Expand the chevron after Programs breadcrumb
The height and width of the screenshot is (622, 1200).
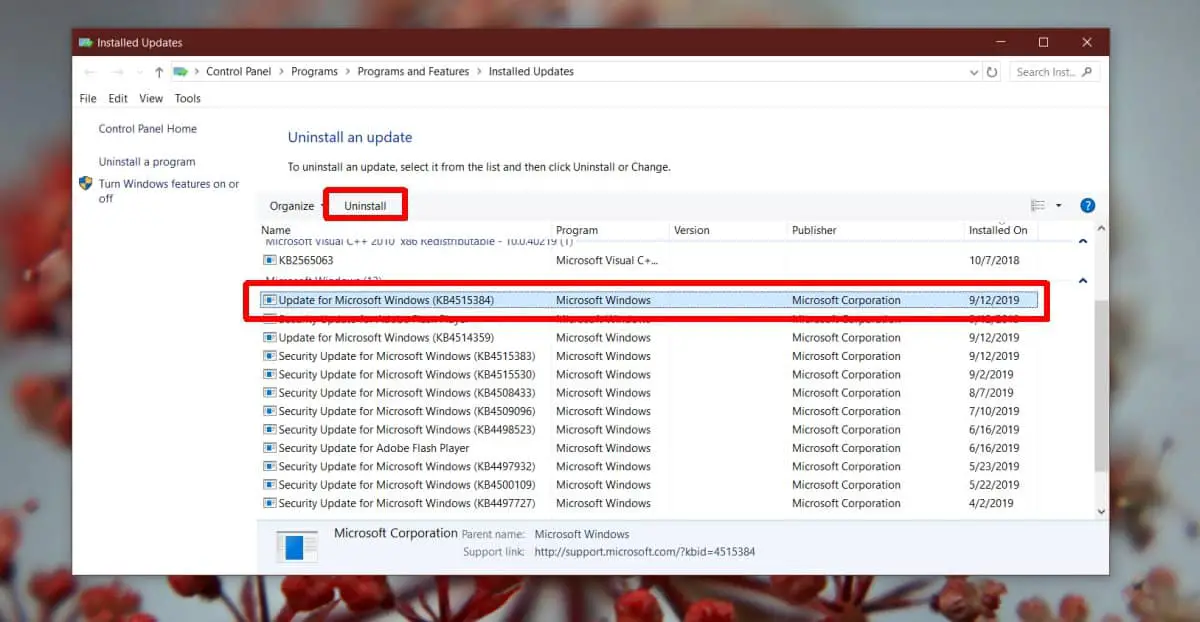click(x=348, y=72)
